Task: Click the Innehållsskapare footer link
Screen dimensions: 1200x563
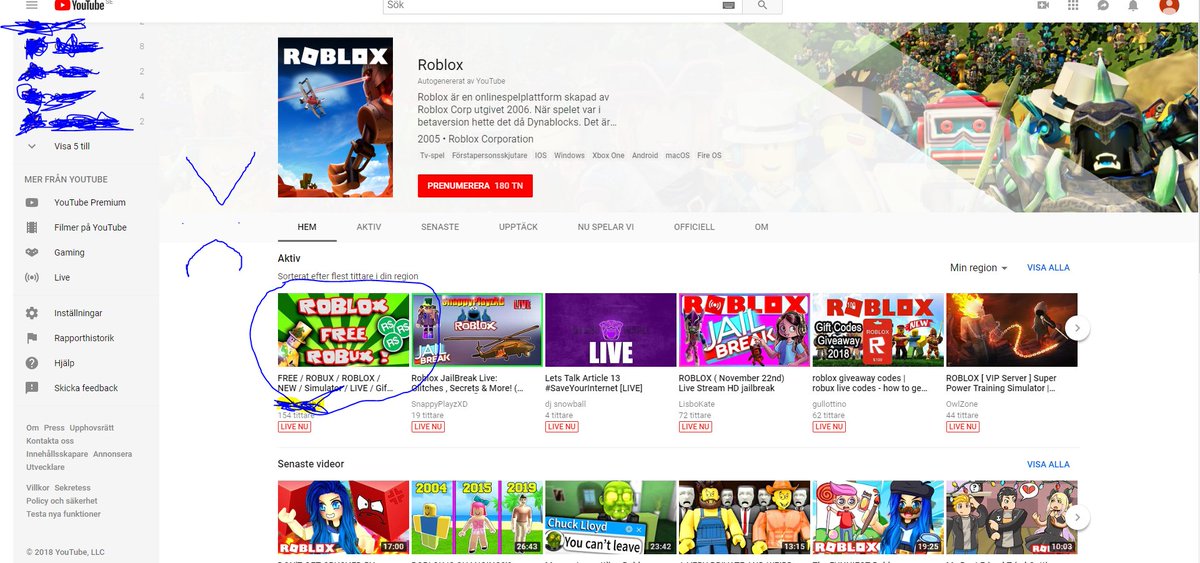Action: point(58,454)
